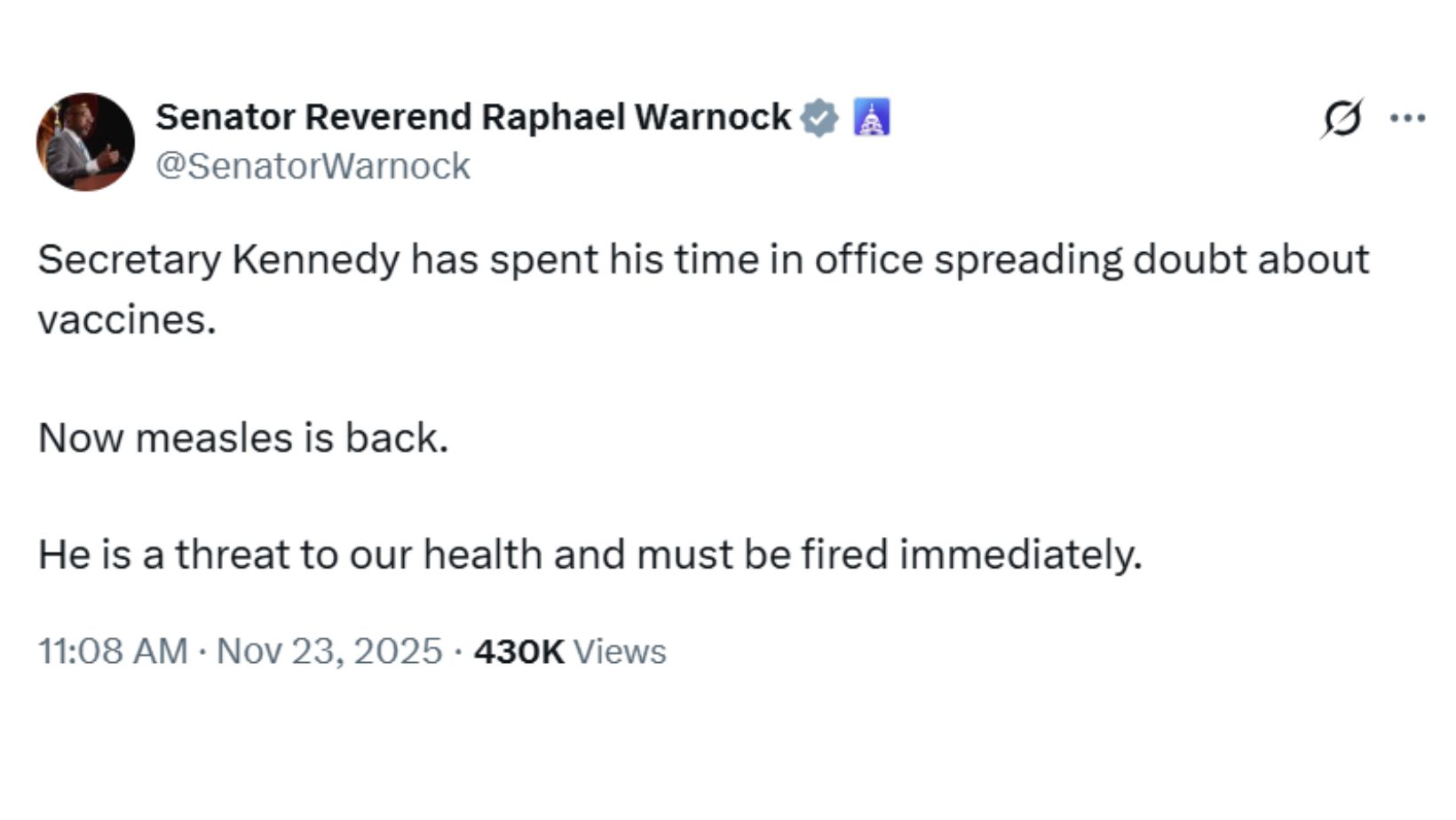Image resolution: width=1456 pixels, height=820 pixels.
Task: Click the Capitol building affiliation badge
Action: (872, 118)
